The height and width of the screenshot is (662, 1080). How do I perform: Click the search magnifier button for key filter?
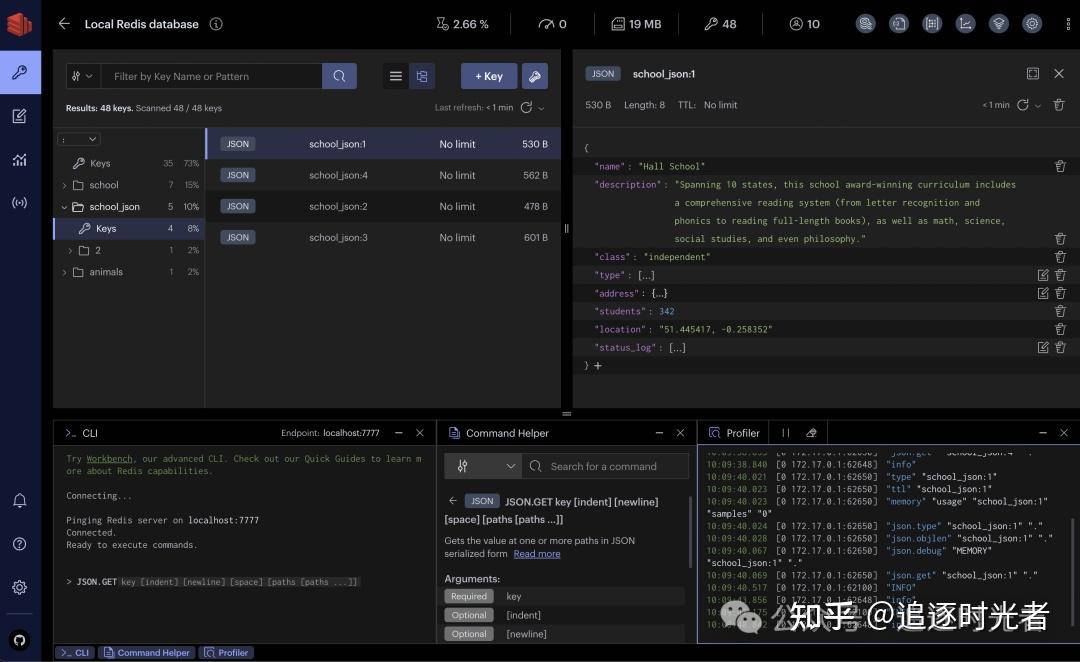pyautogui.click(x=339, y=76)
